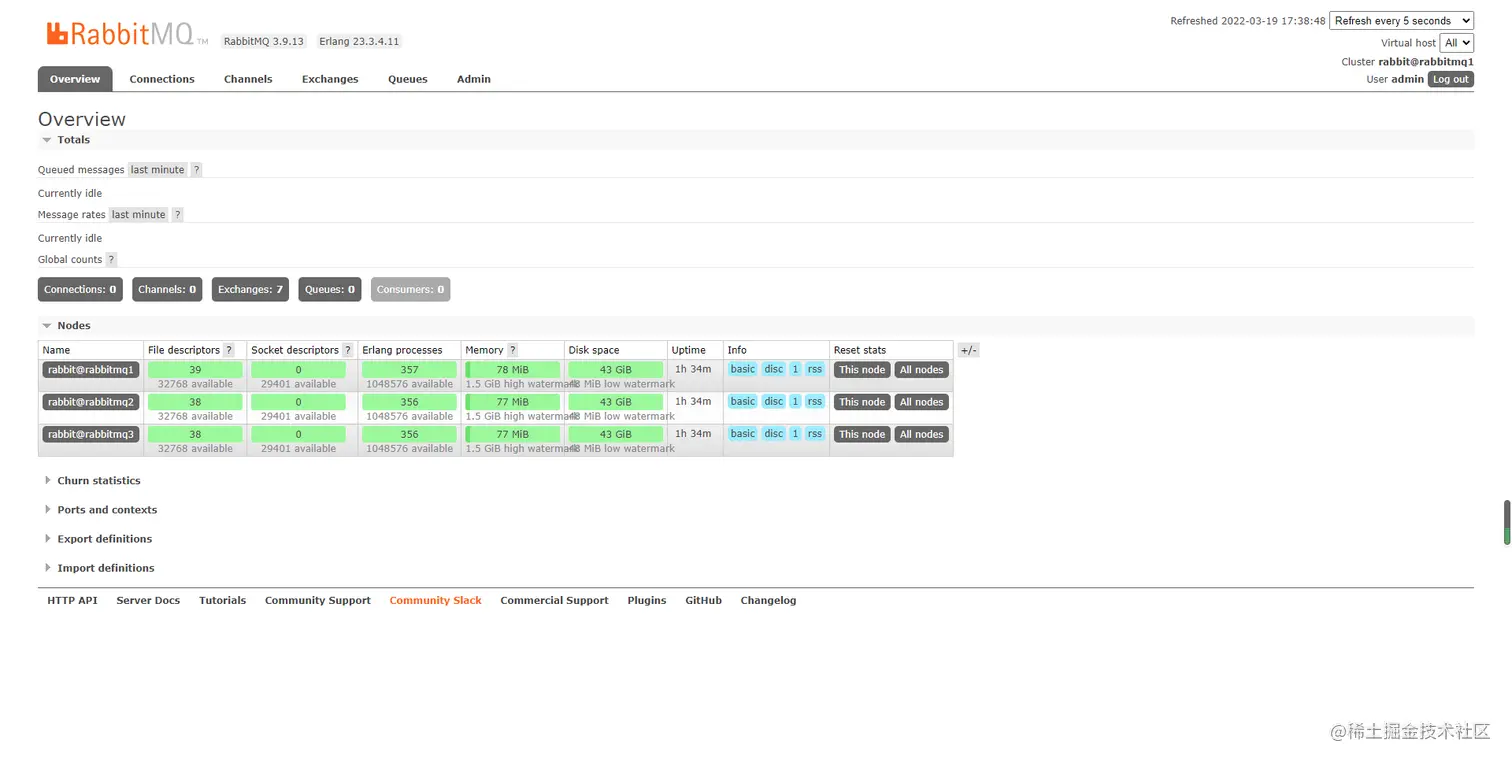Click the Queues: 0 count button
1512x763 pixels.
[x=330, y=290]
